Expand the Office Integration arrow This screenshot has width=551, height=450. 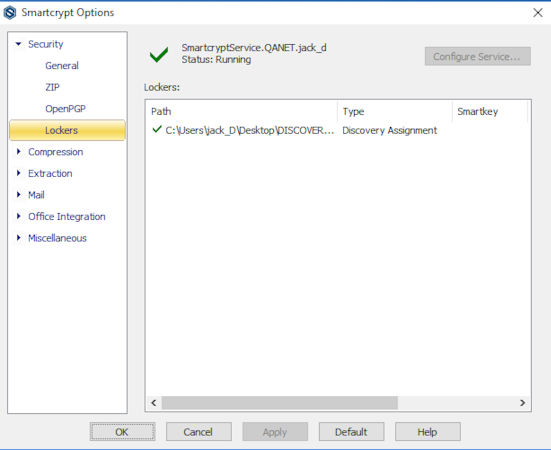click(x=19, y=216)
